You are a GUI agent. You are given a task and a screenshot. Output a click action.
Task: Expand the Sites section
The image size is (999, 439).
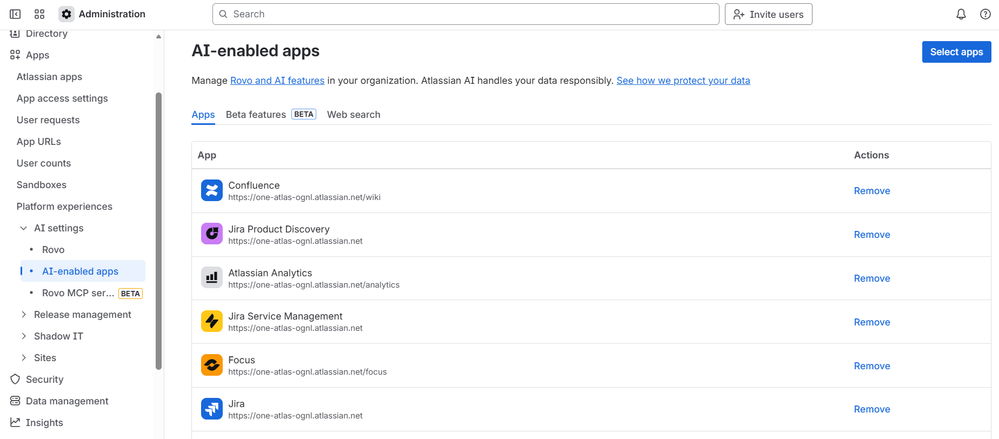(x=24, y=358)
